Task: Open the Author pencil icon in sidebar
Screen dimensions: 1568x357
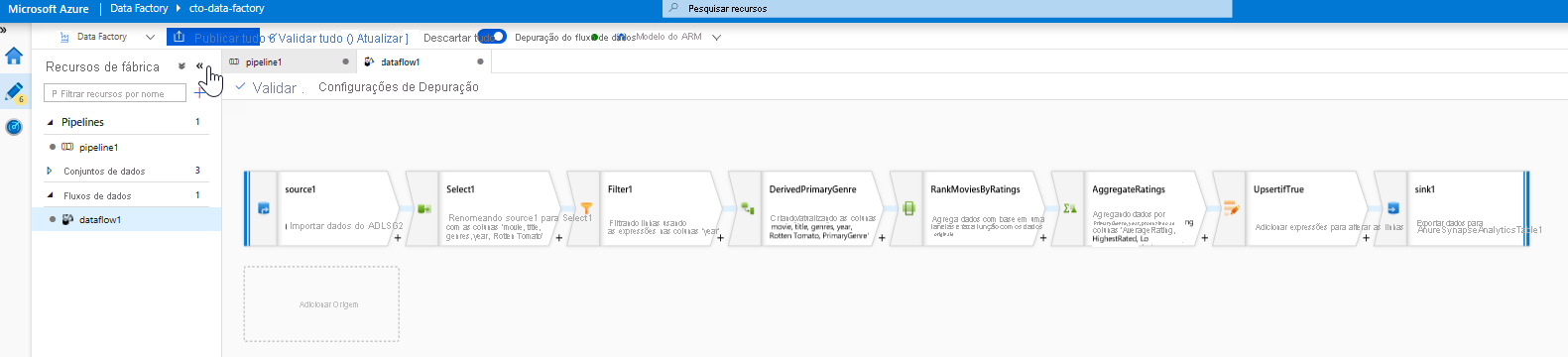Action: [x=14, y=92]
